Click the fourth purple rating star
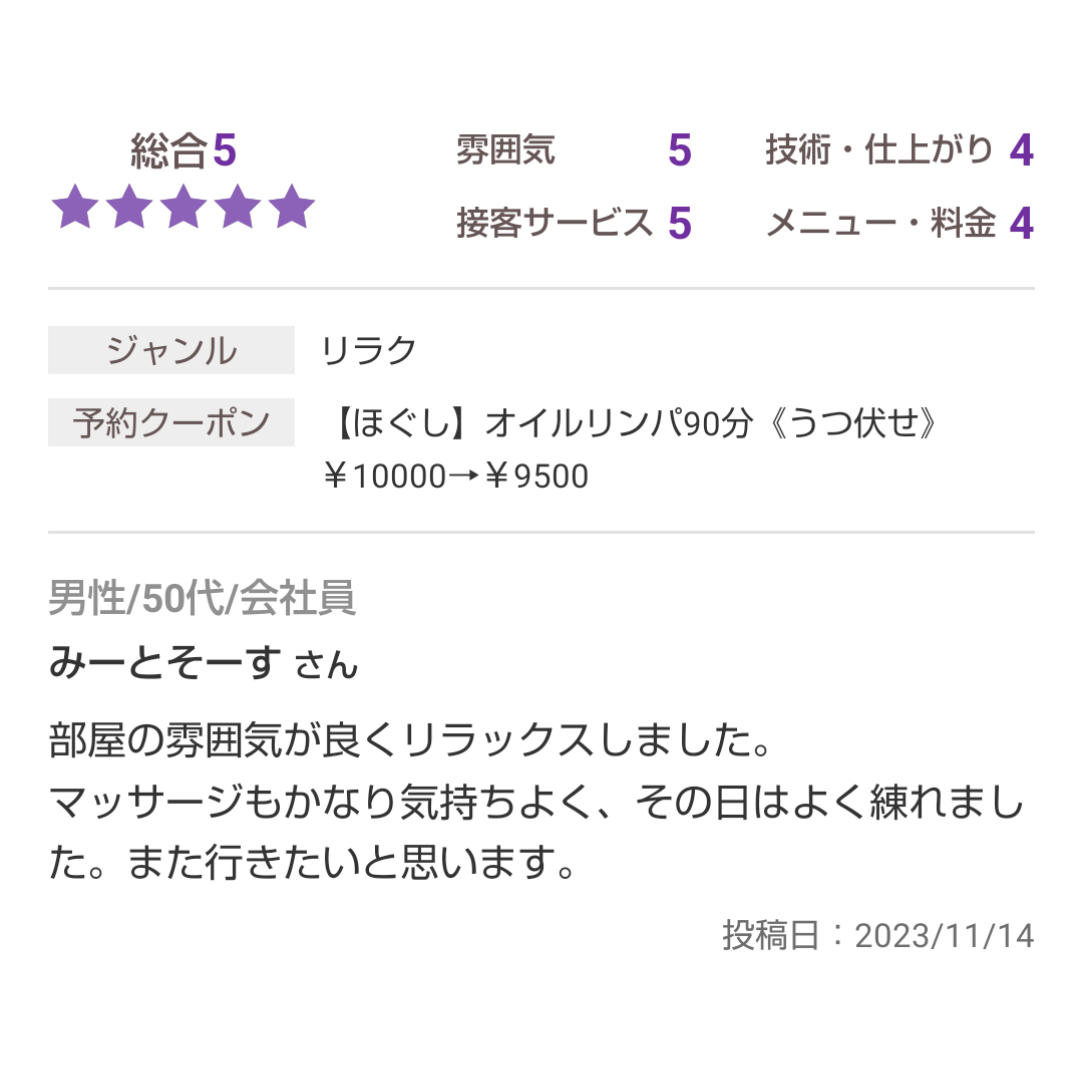 [237, 206]
